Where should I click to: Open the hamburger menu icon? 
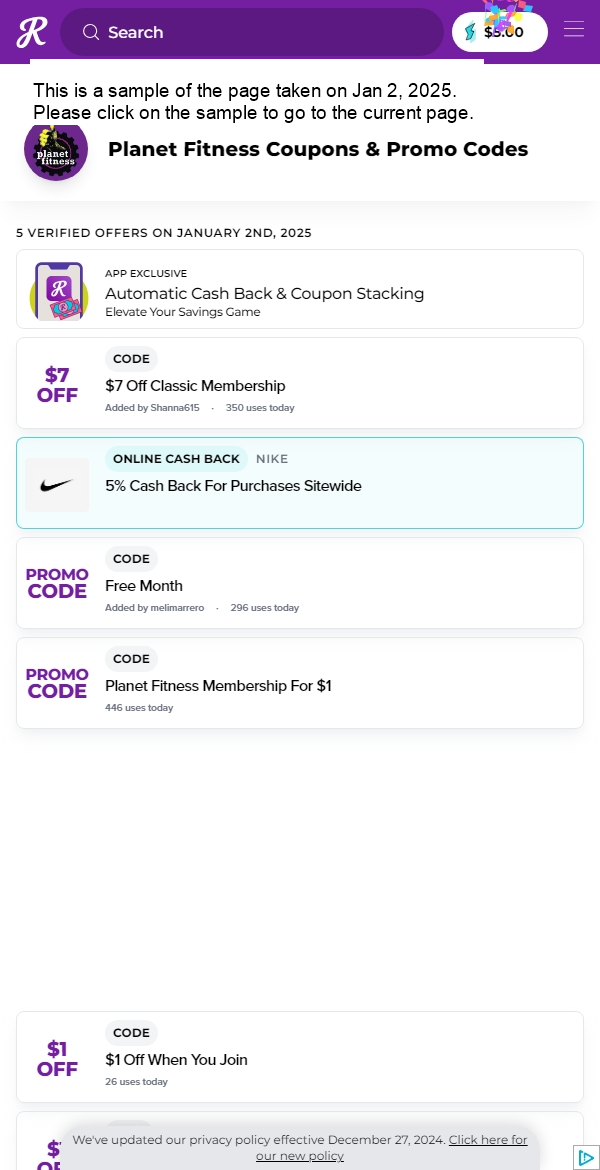pos(573,28)
